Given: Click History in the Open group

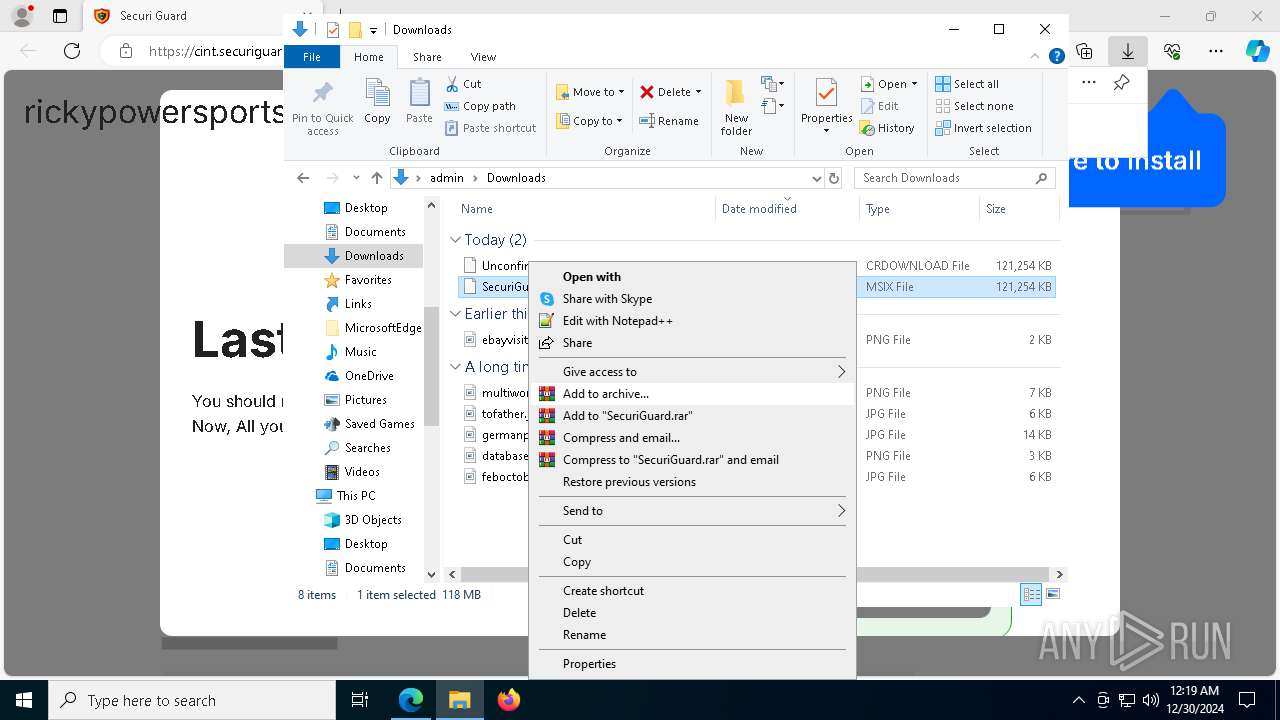Looking at the screenshot, I should coord(887,128).
